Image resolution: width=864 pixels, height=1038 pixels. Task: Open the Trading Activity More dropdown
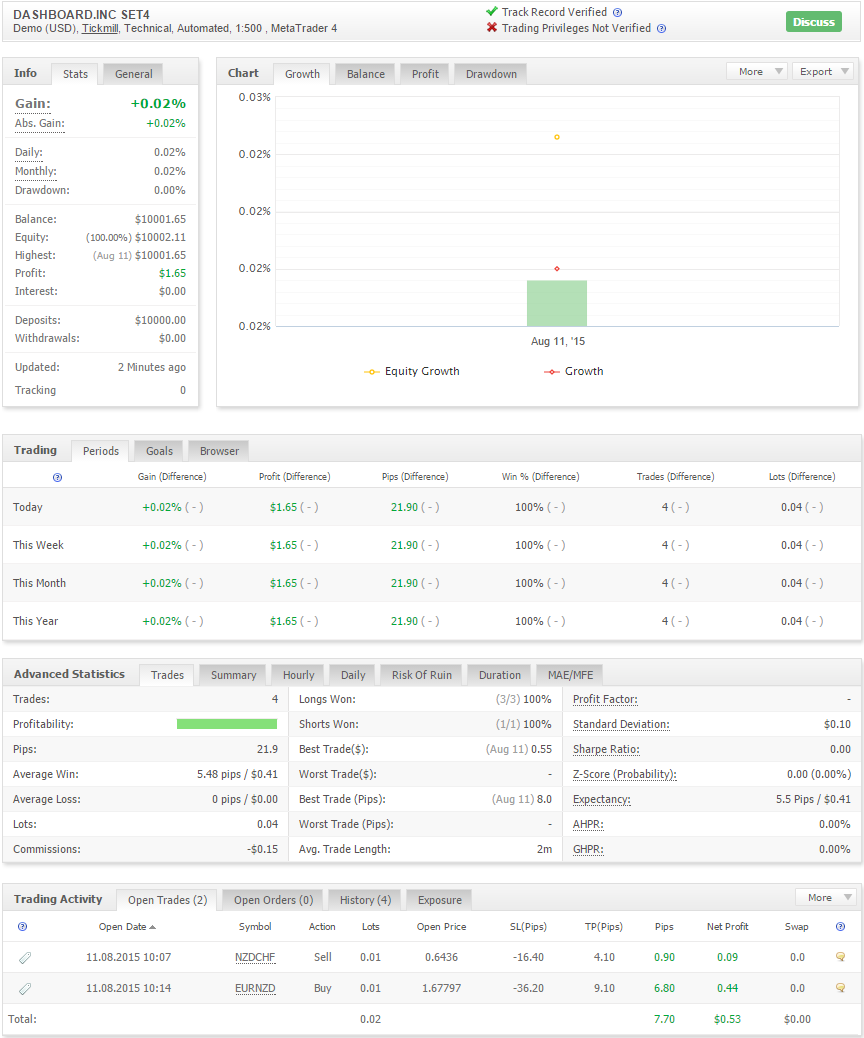[826, 898]
